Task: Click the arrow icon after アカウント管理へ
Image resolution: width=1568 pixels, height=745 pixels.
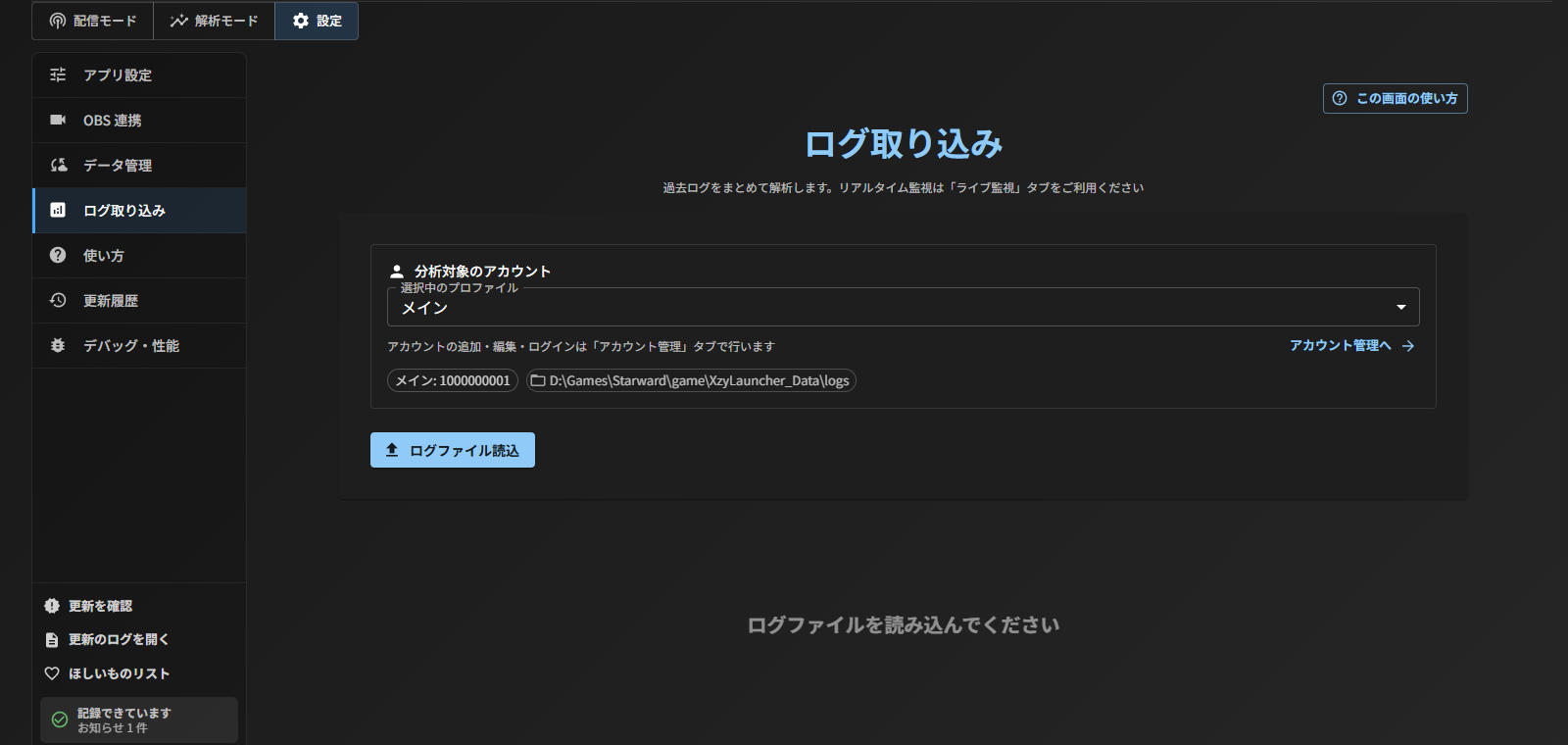Action: click(1408, 346)
